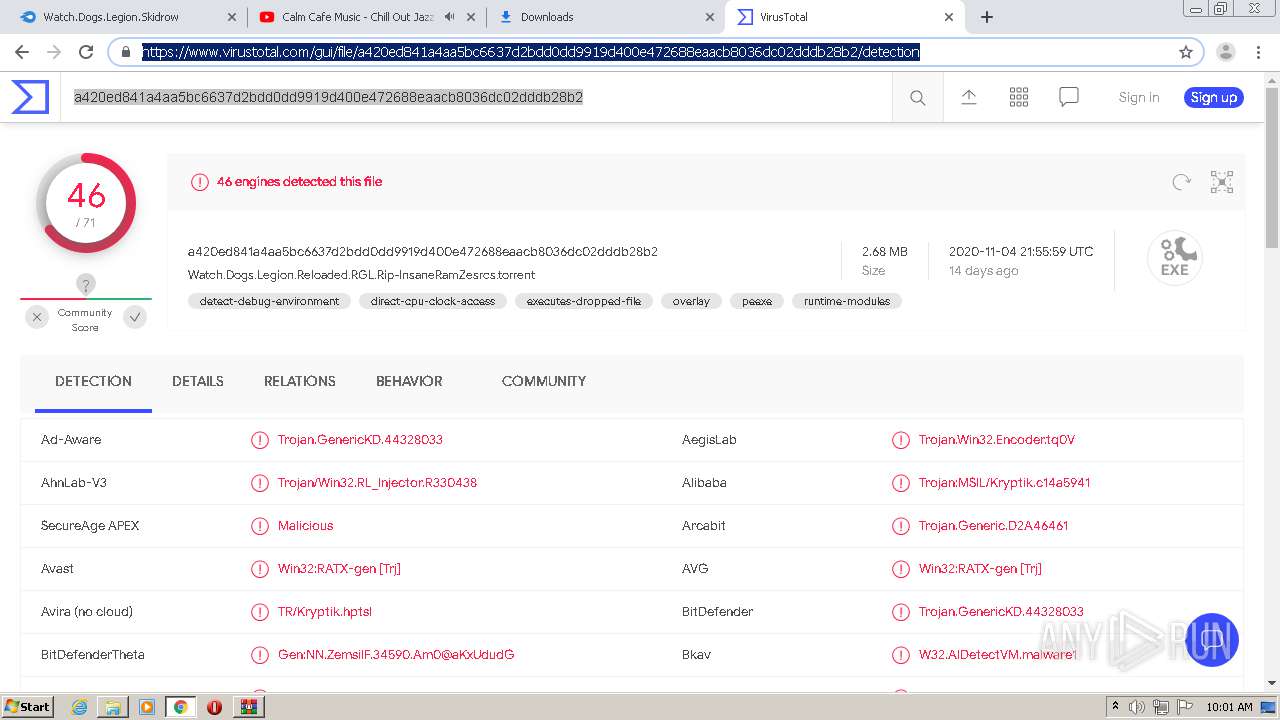This screenshot has width=1280, height=720.
Task: Reload the page
Action: tap(86, 52)
